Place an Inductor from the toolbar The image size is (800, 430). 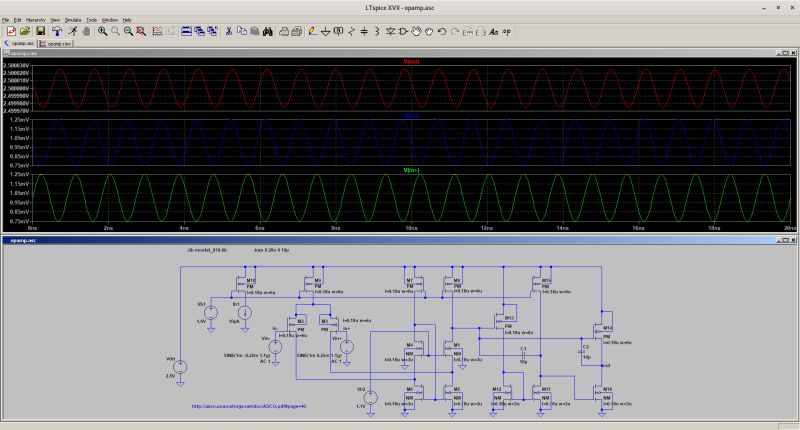point(377,32)
